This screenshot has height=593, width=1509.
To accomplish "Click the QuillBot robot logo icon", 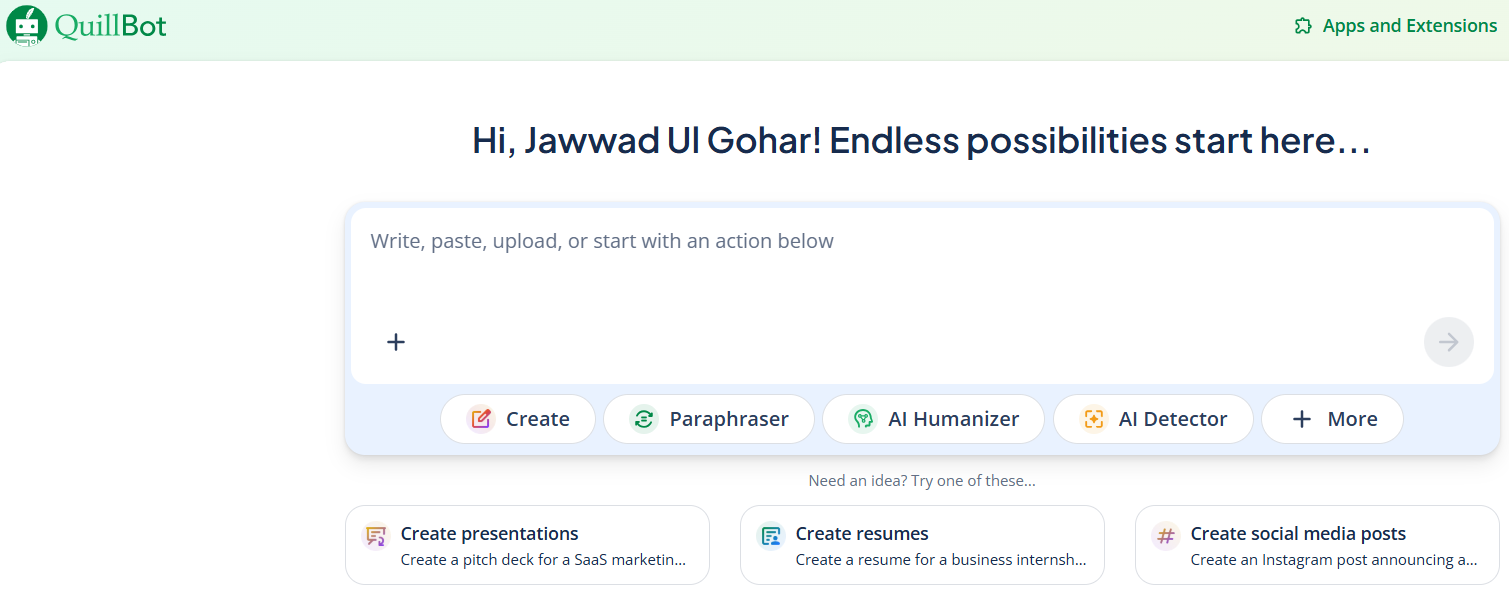I will tap(27, 26).
